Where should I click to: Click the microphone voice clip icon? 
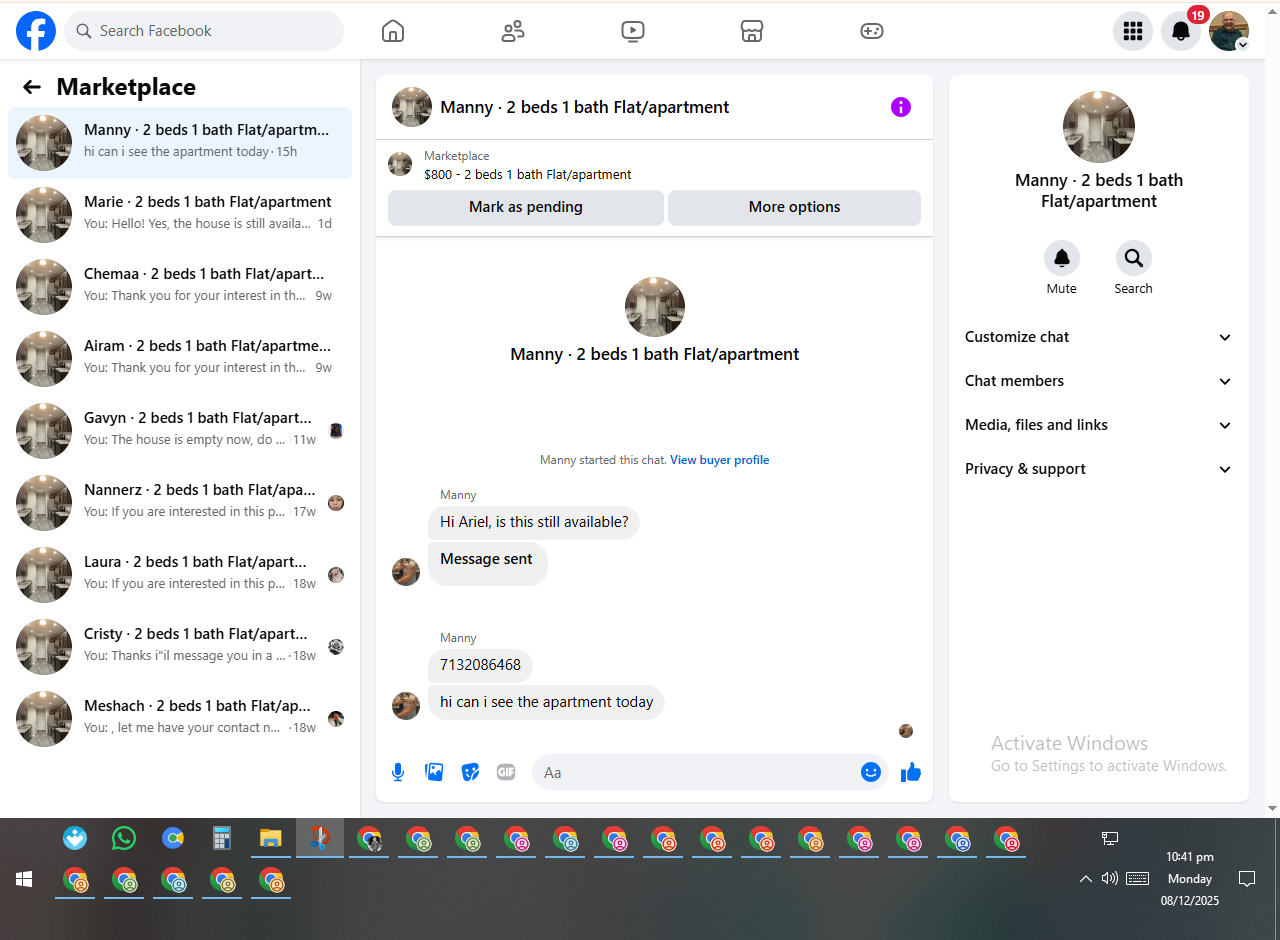[398, 772]
